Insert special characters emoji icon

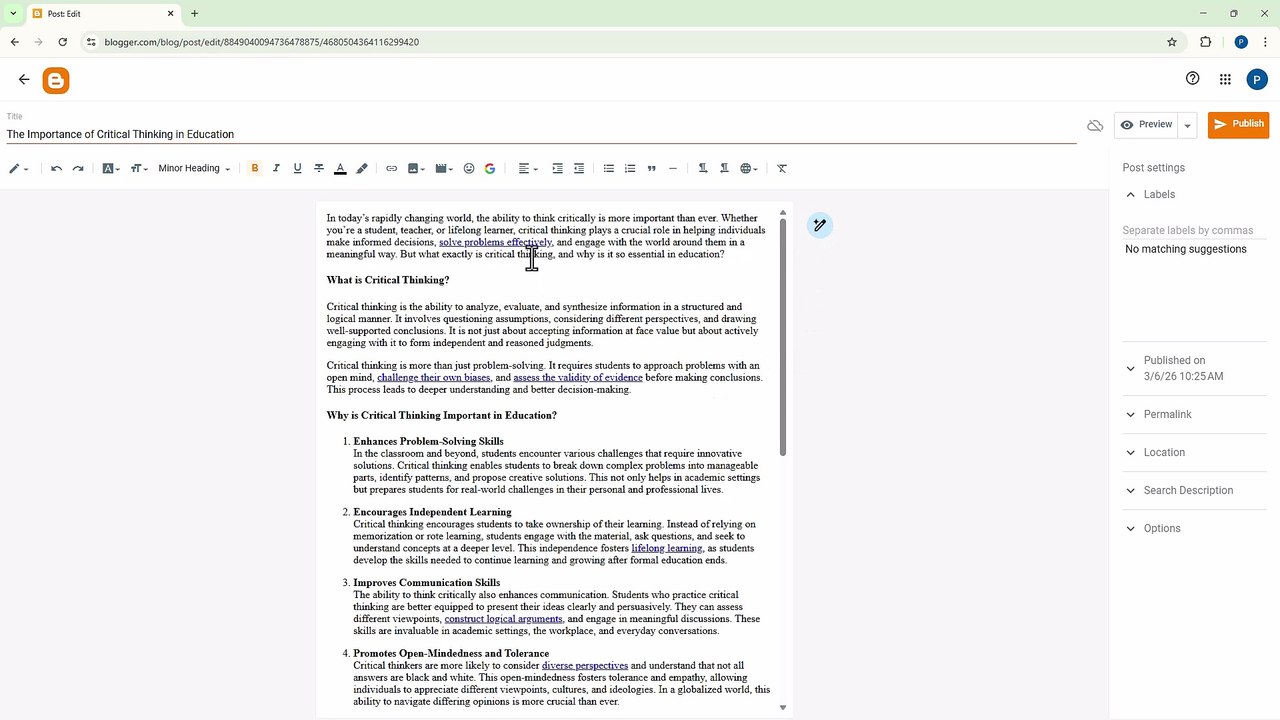(x=468, y=168)
